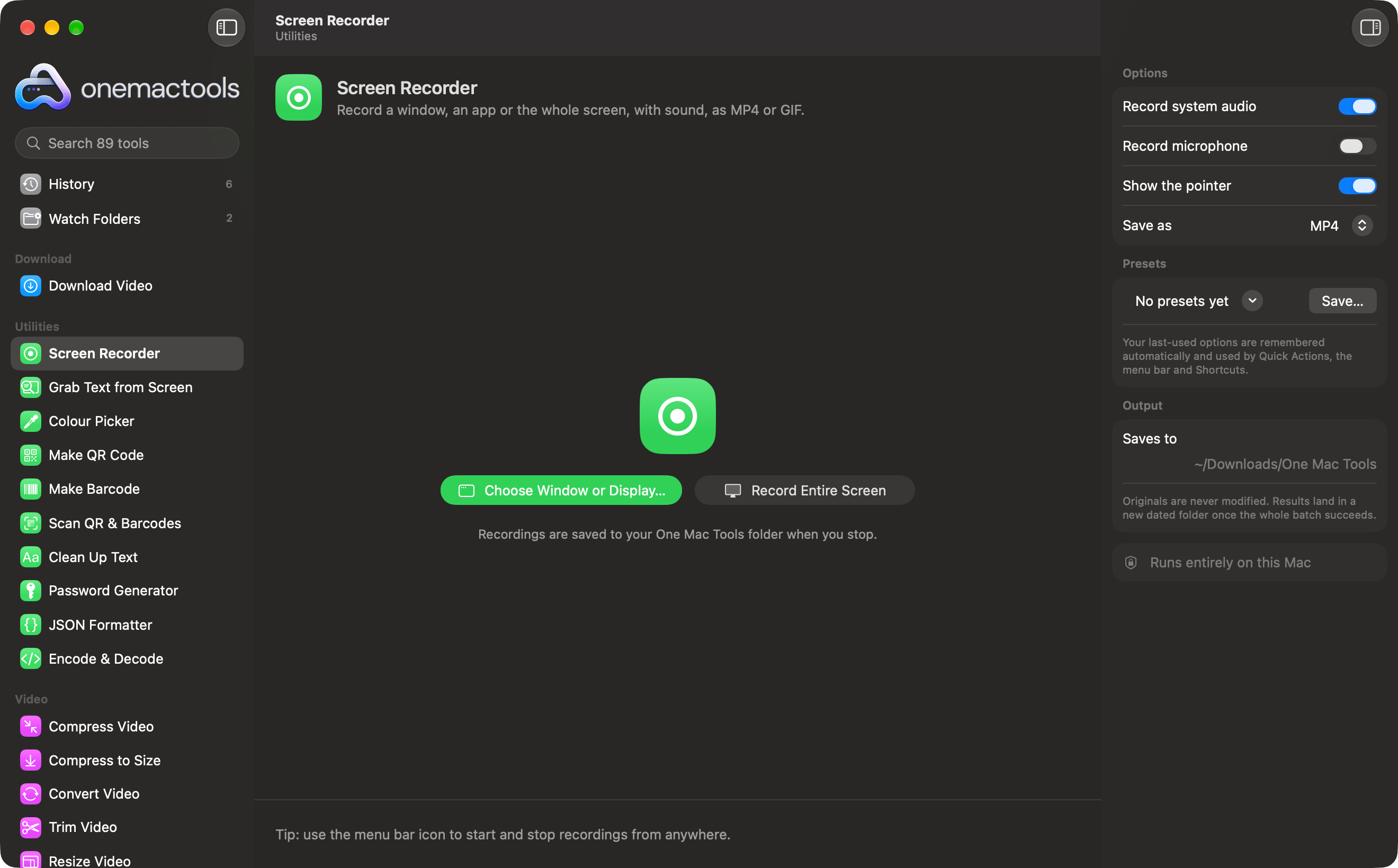
Task: Toggle the left sidebar button
Action: [226, 28]
